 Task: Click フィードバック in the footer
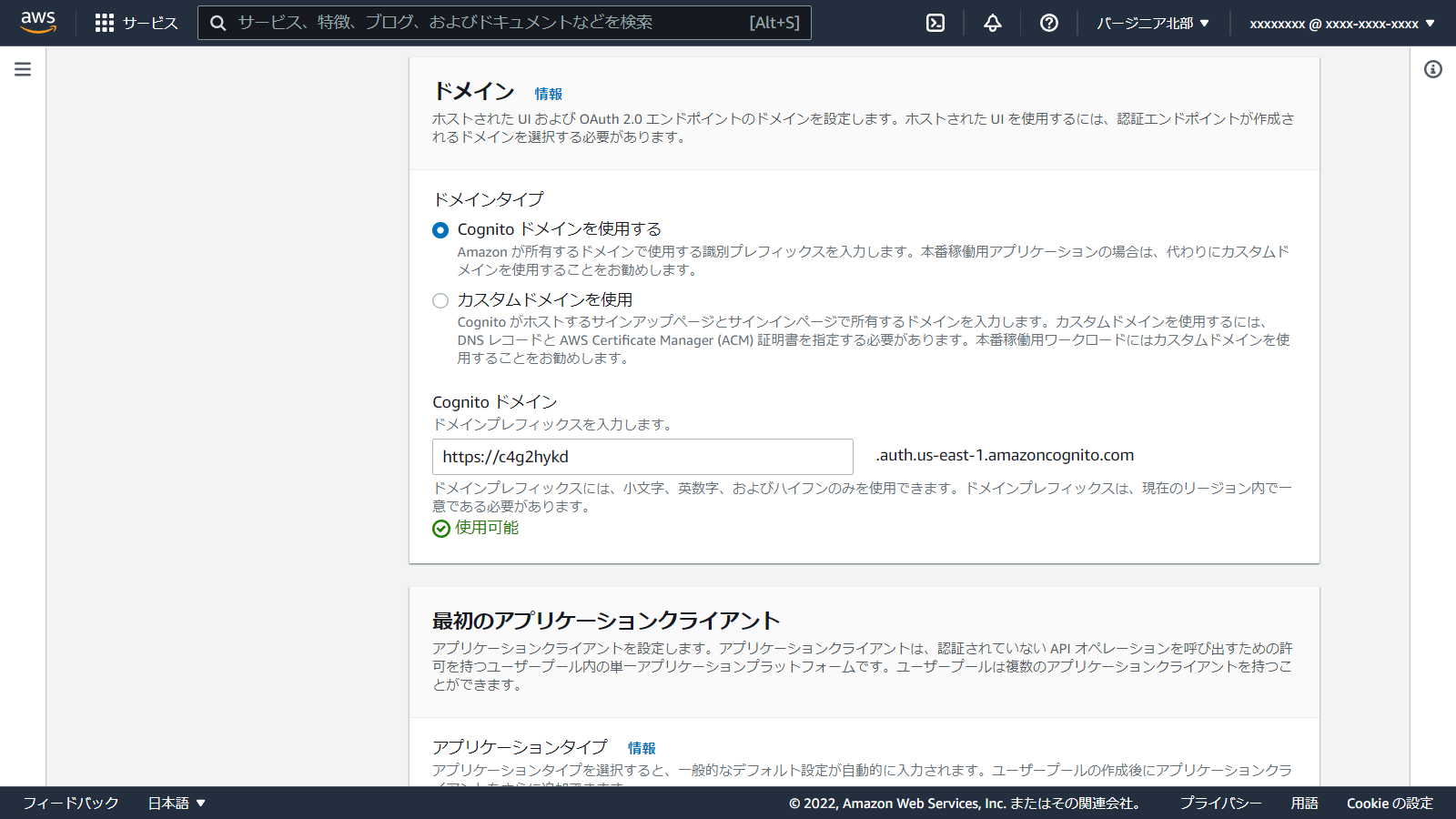[x=70, y=803]
